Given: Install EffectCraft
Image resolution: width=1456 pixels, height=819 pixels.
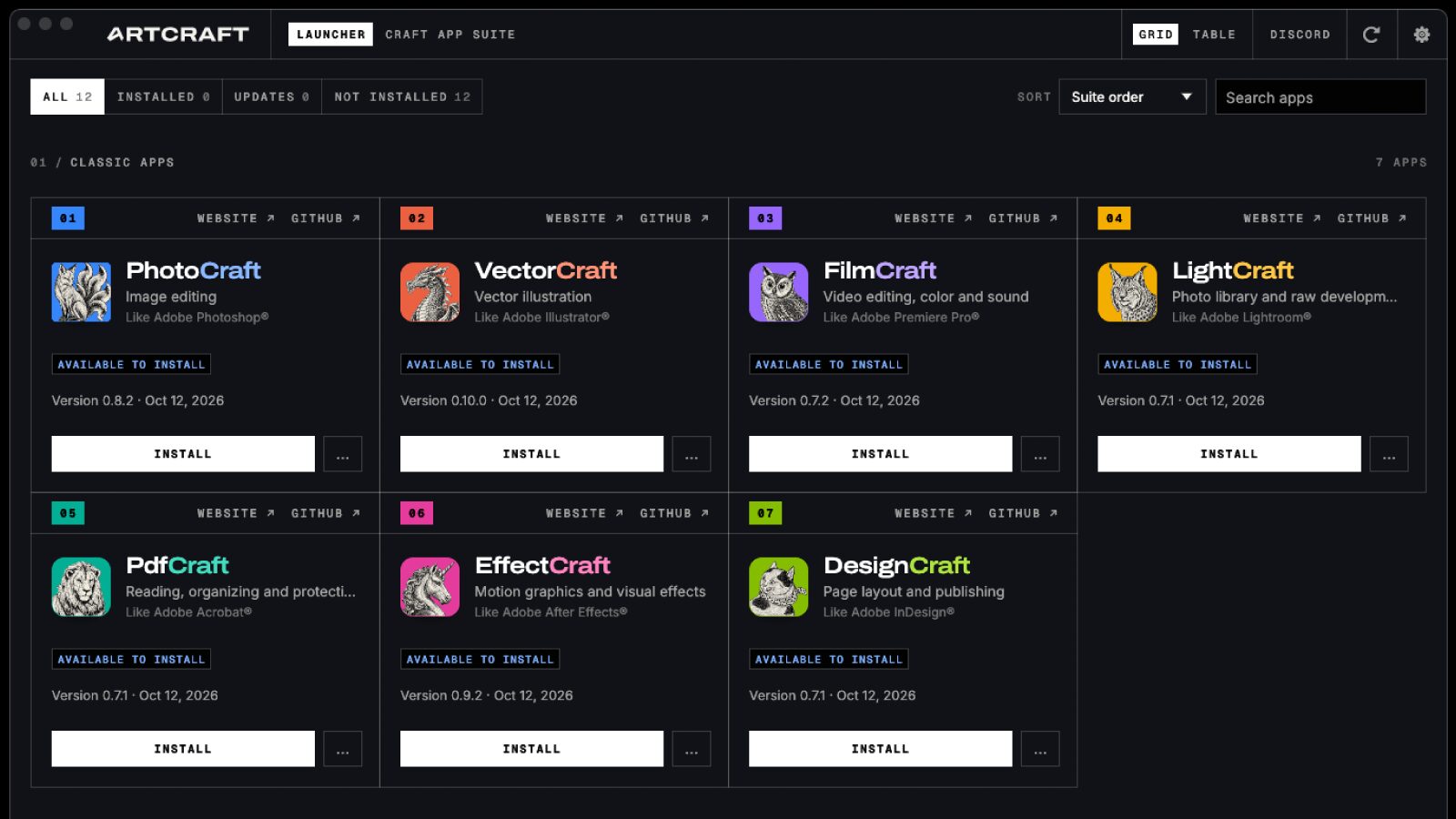Looking at the screenshot, I should point(531,749).
